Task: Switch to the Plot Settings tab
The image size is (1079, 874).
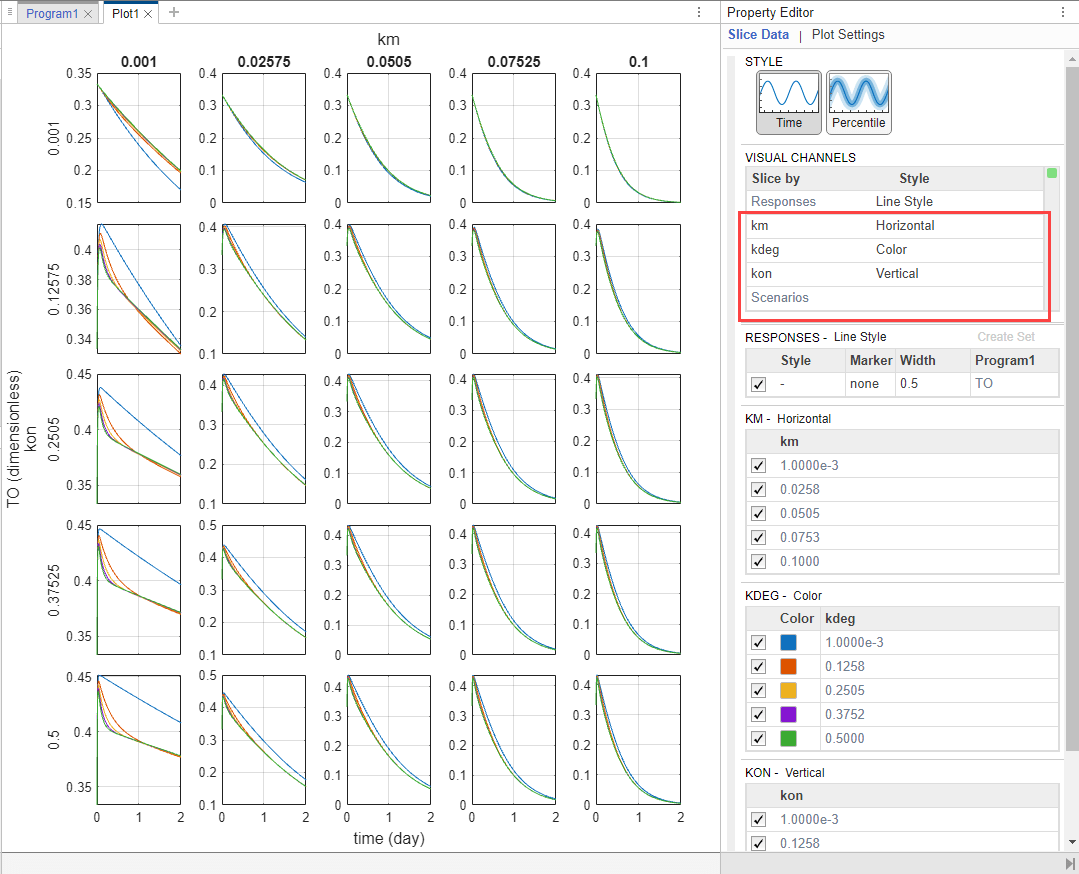Action: [848, 34]
